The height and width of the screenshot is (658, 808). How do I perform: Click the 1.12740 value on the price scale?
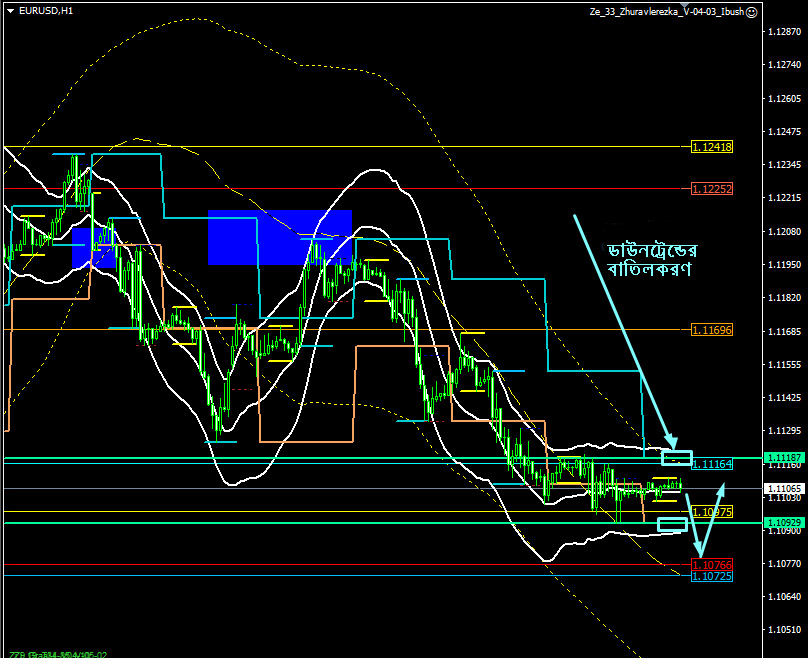[x=785, y=65]
